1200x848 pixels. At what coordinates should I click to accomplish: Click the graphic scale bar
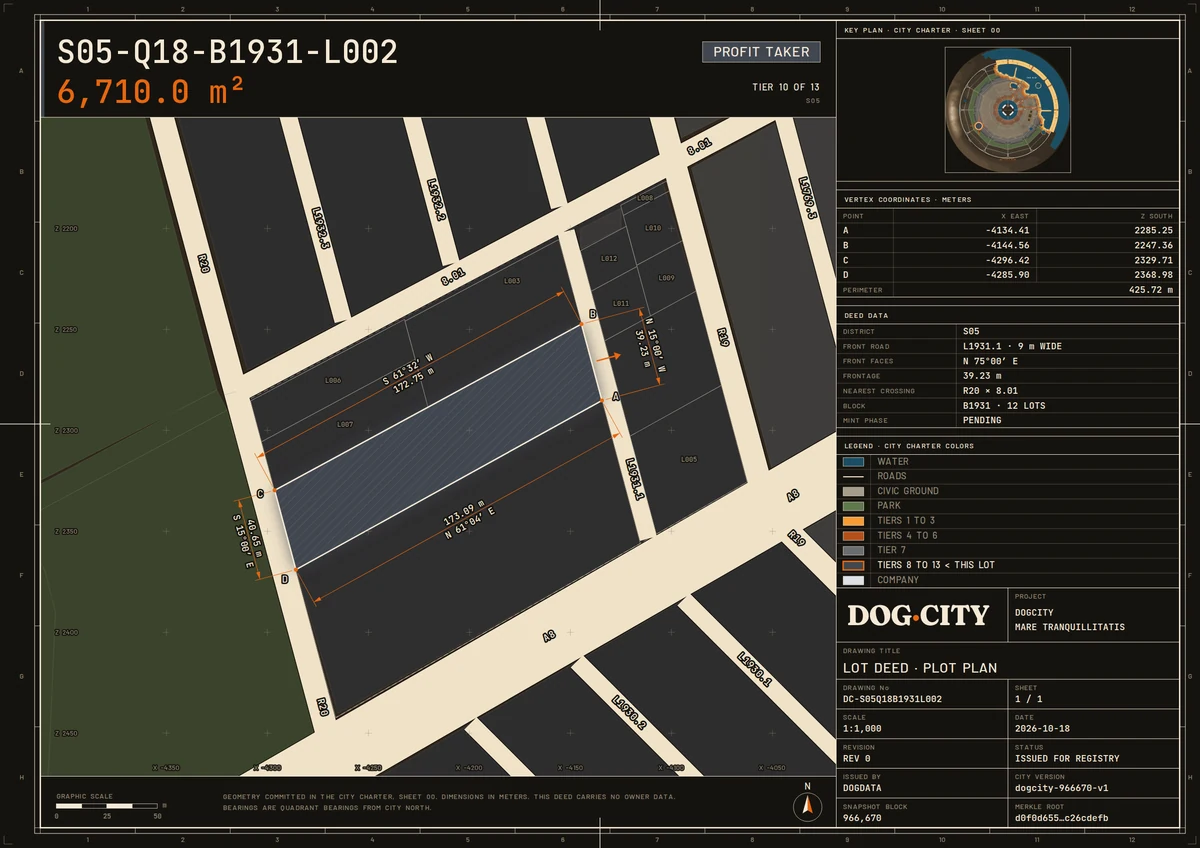[x=107, y=805]
